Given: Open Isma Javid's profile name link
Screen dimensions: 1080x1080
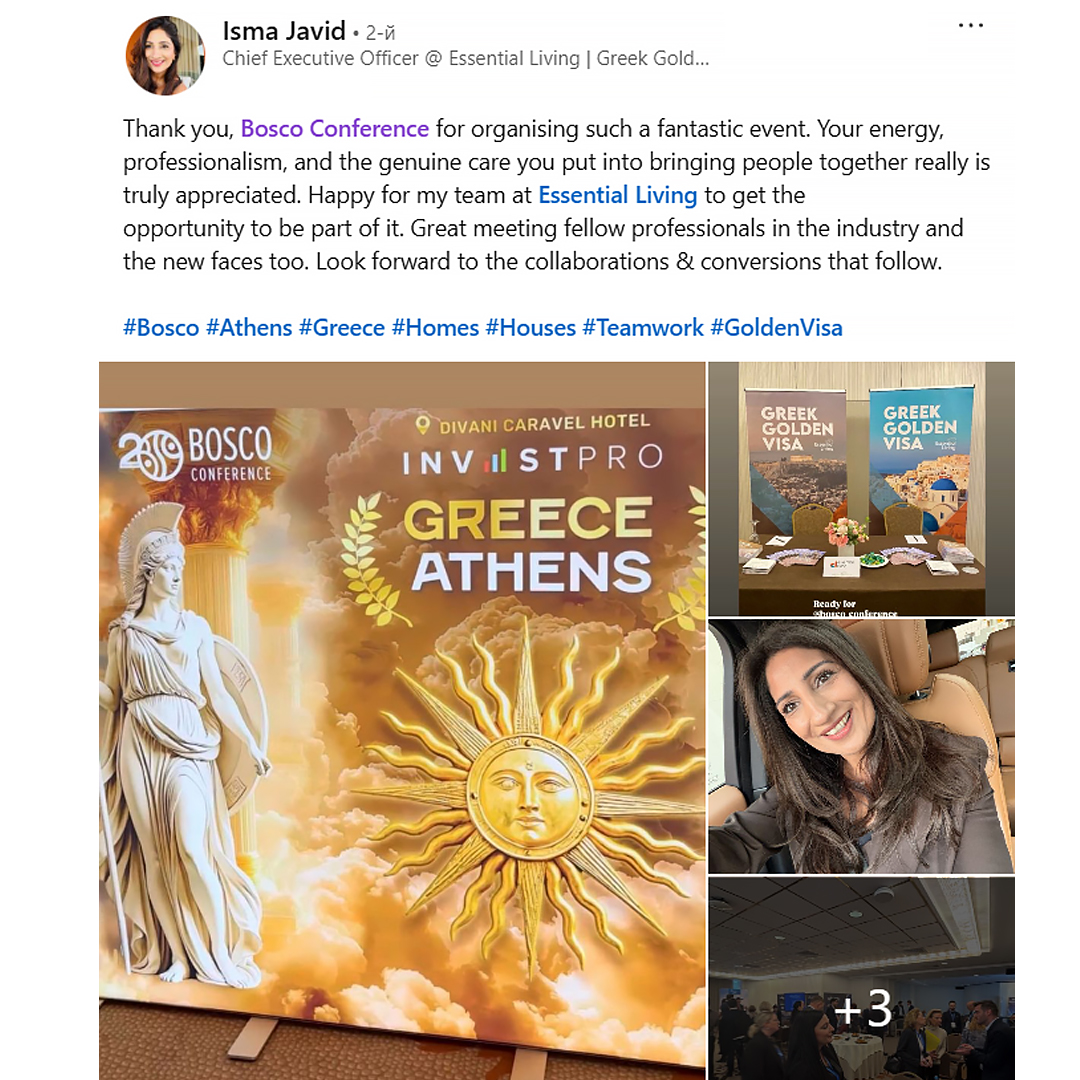Looking at the screenshot, I should click(x=284, y=31).
